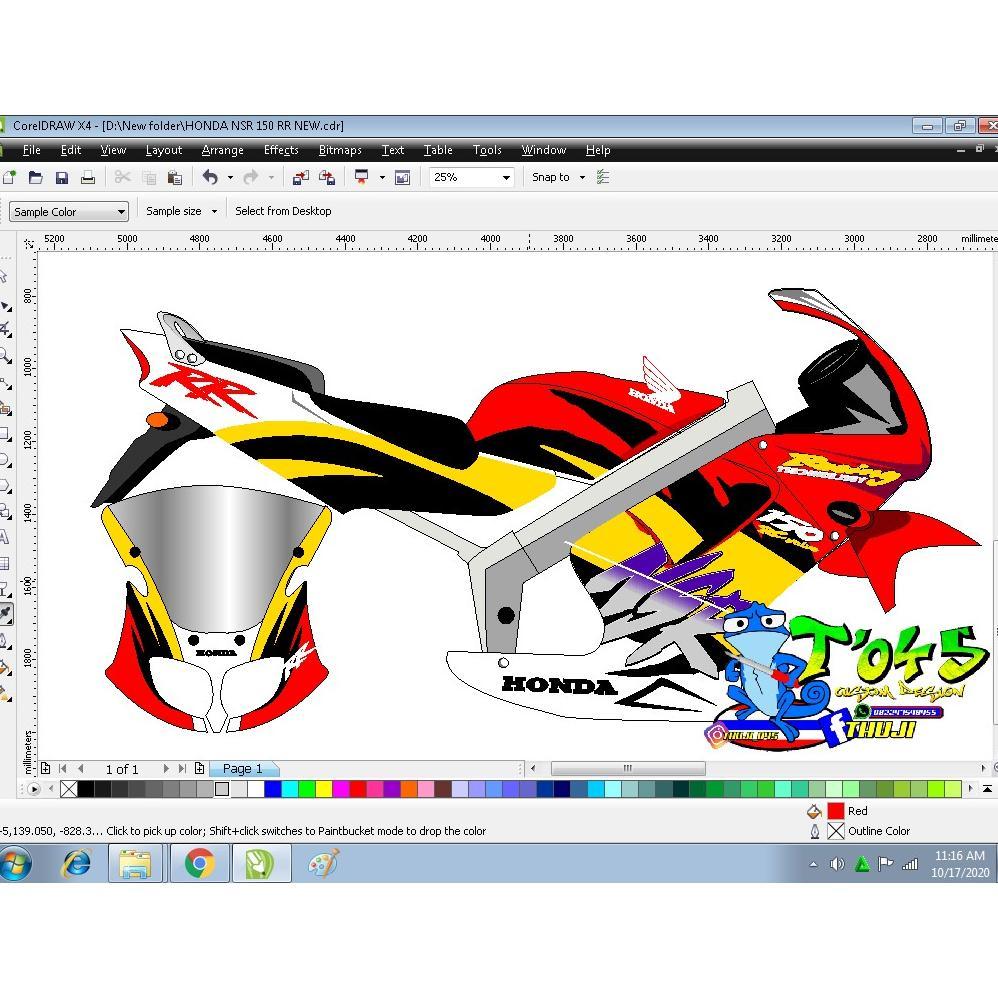
Task: Click the Red fill swatch in status bar
Action: (836, 811)
